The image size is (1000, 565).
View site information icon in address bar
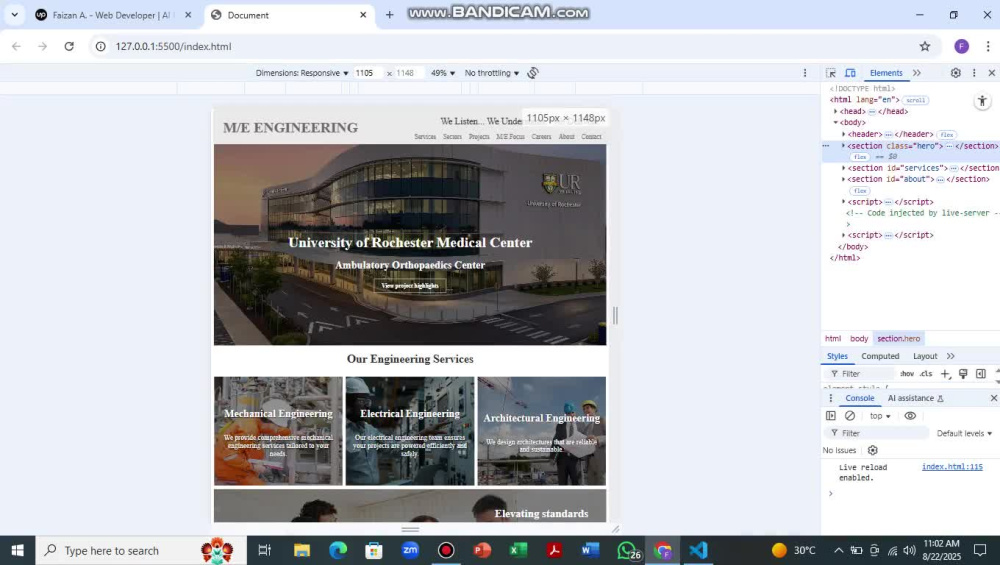tap(101, 47)
